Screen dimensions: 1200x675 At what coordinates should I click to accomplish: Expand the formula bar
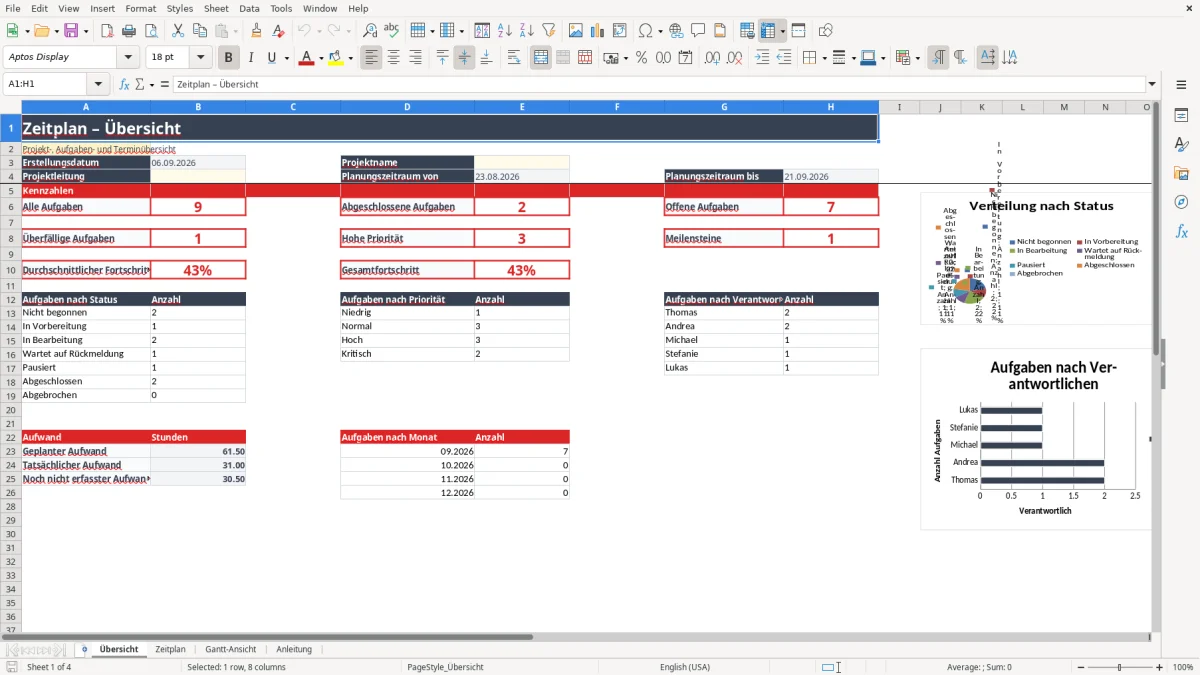pyautogui.click(x=1152, y=85)
